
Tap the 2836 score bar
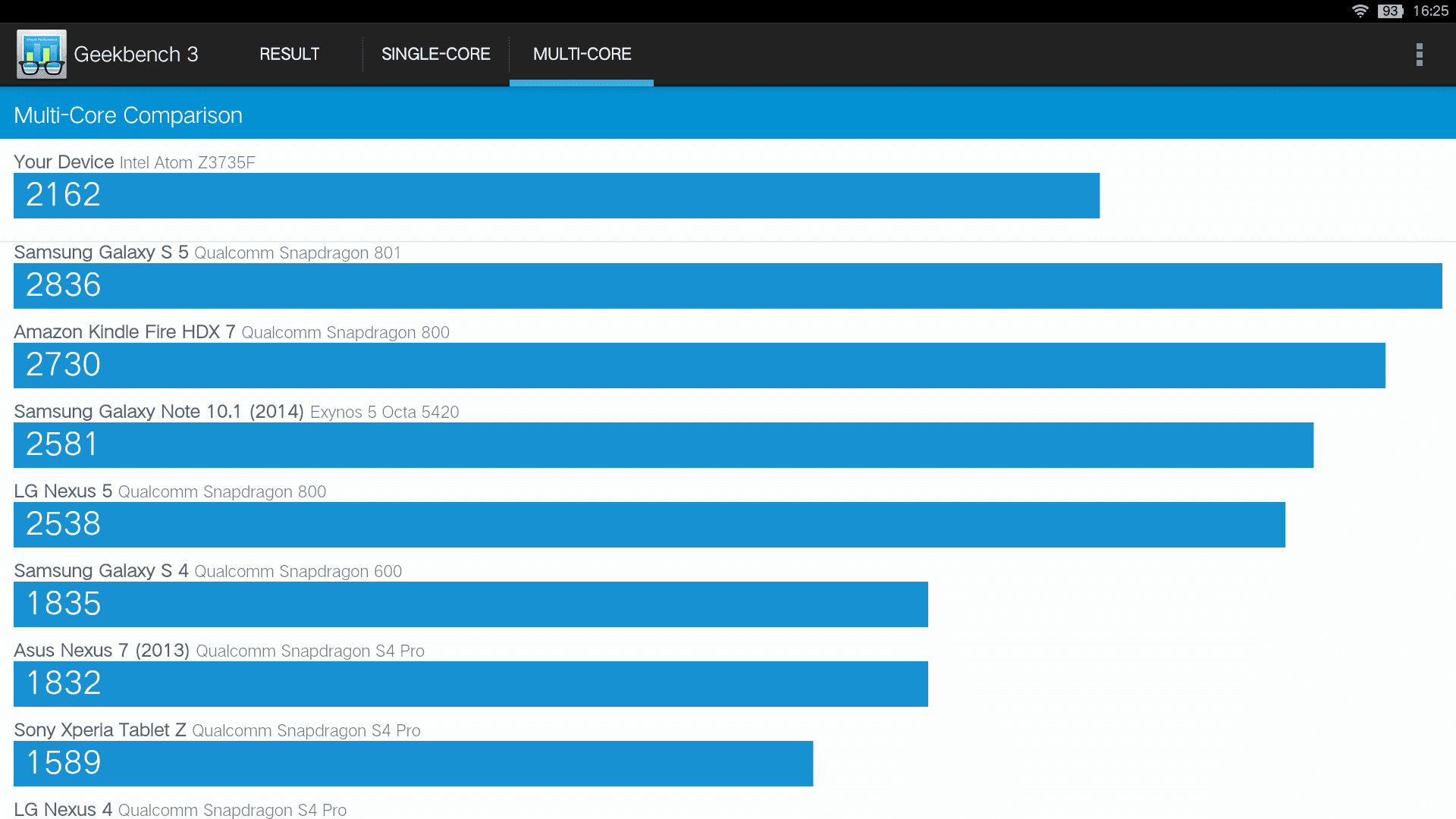coord(728,286)
